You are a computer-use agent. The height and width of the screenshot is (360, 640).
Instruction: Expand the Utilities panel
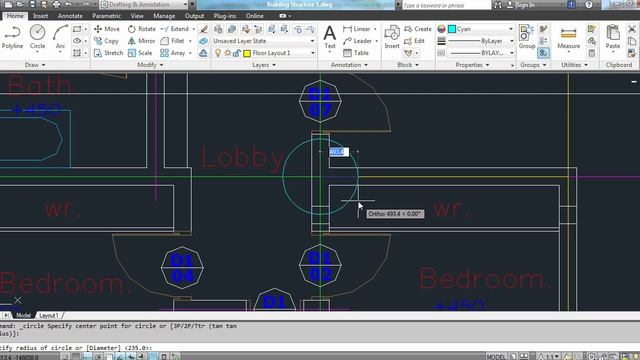(x=574, y=65)
